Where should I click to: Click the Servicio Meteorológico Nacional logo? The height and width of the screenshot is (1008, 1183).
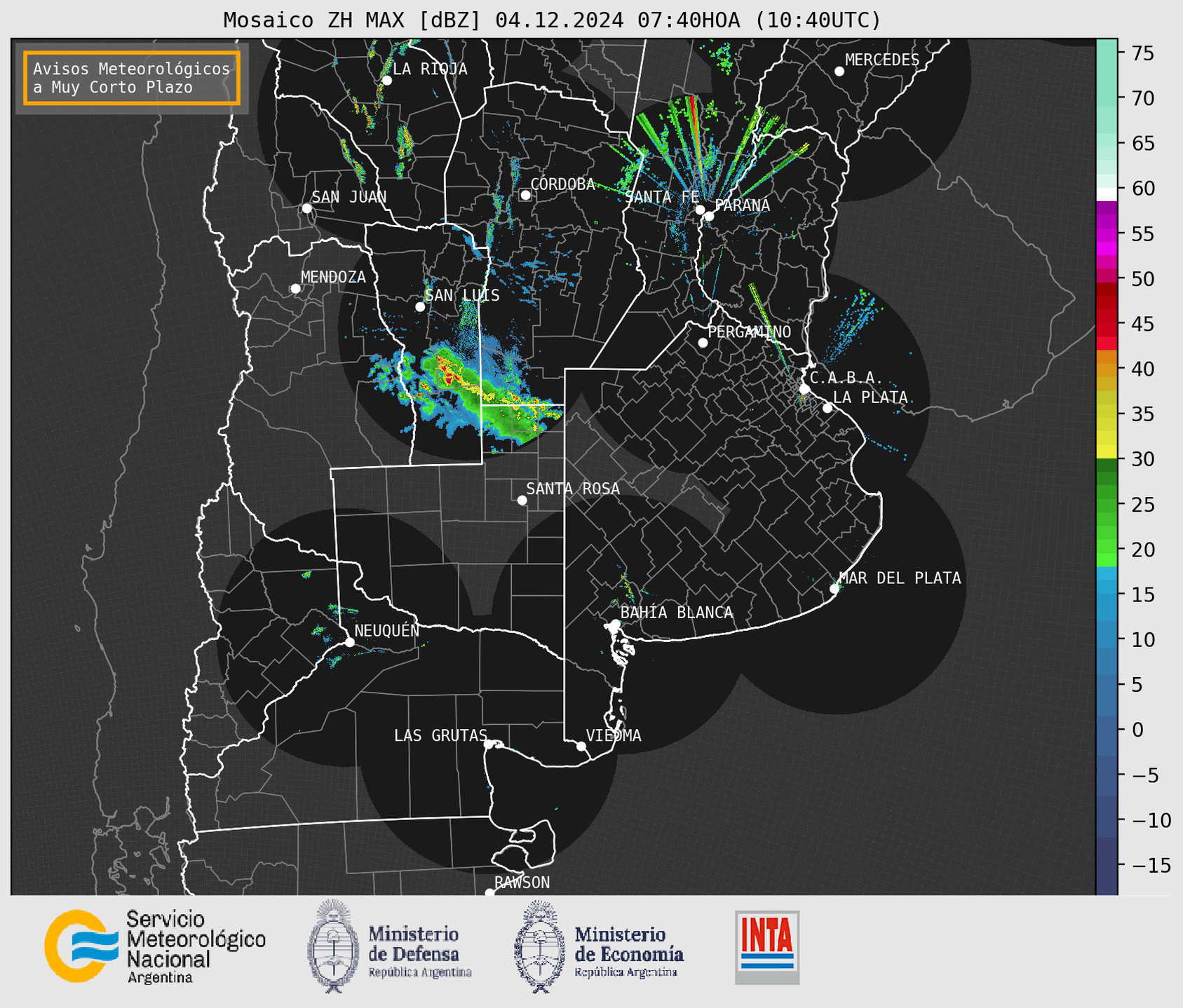tap(155, 946)
